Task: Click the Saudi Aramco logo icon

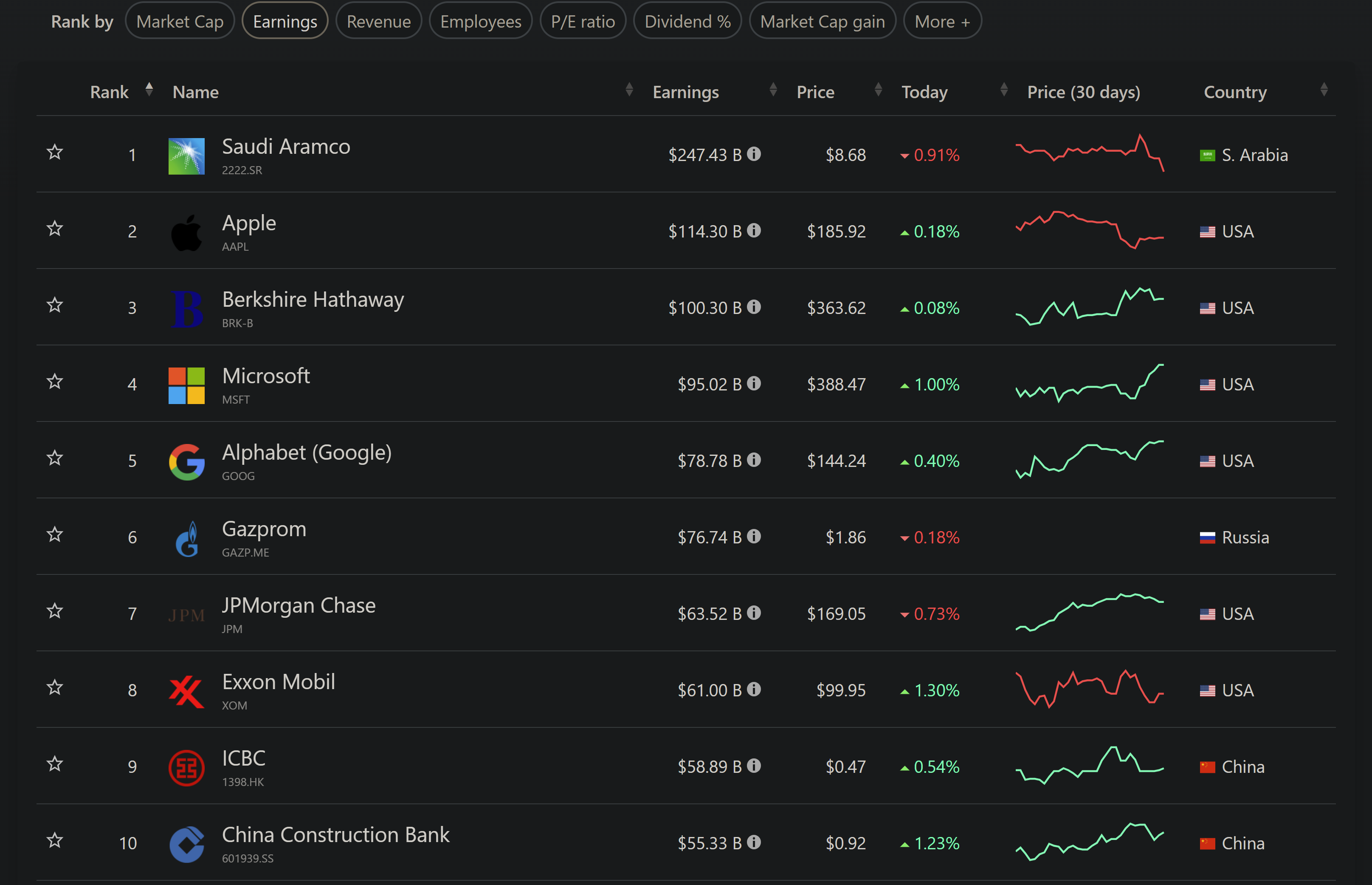Action: tap(186, 156)
